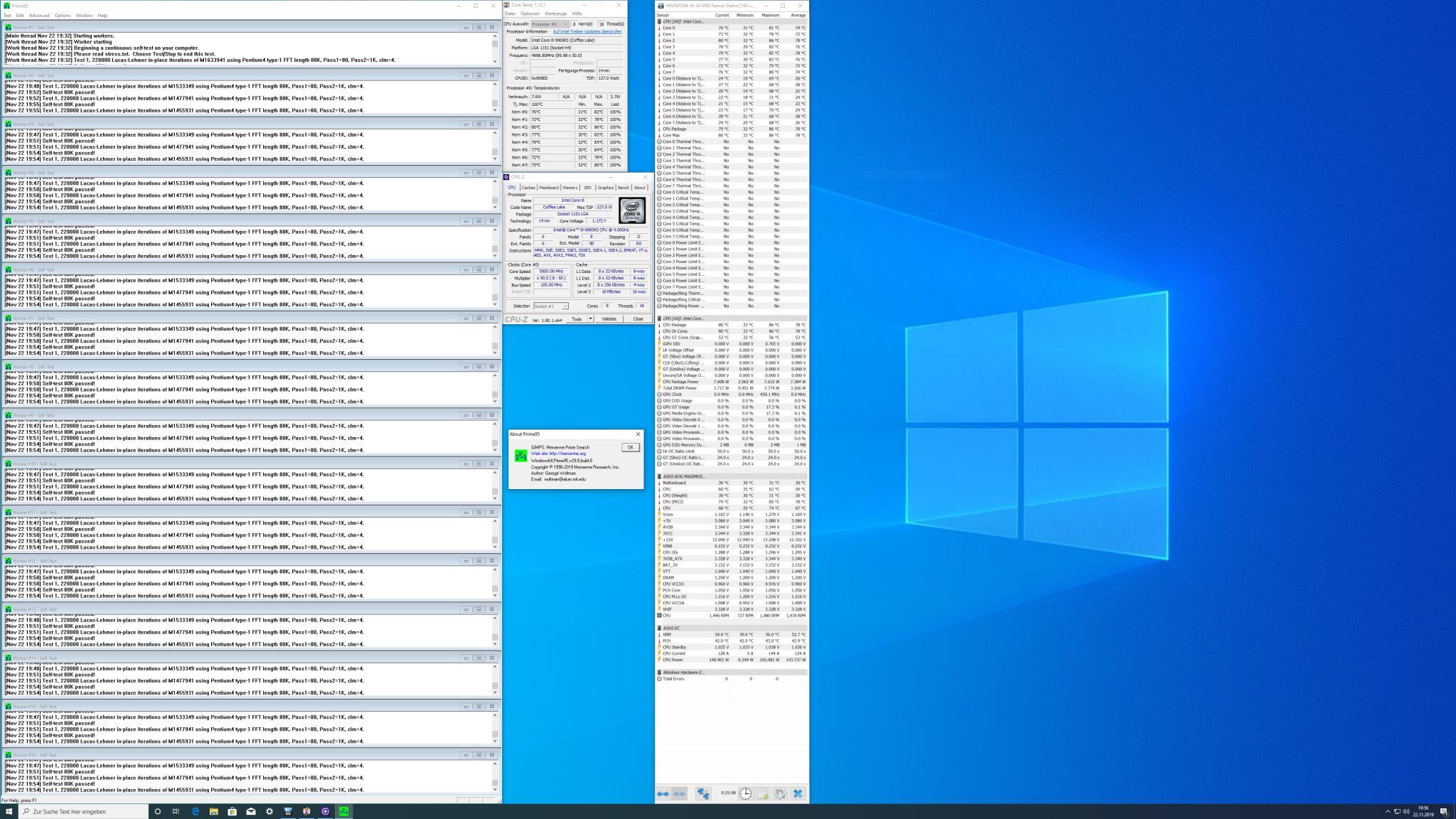This screenshot has height=819, width=1456.
Task: Show hidden system tray icons chevron
Action: 1388,811
